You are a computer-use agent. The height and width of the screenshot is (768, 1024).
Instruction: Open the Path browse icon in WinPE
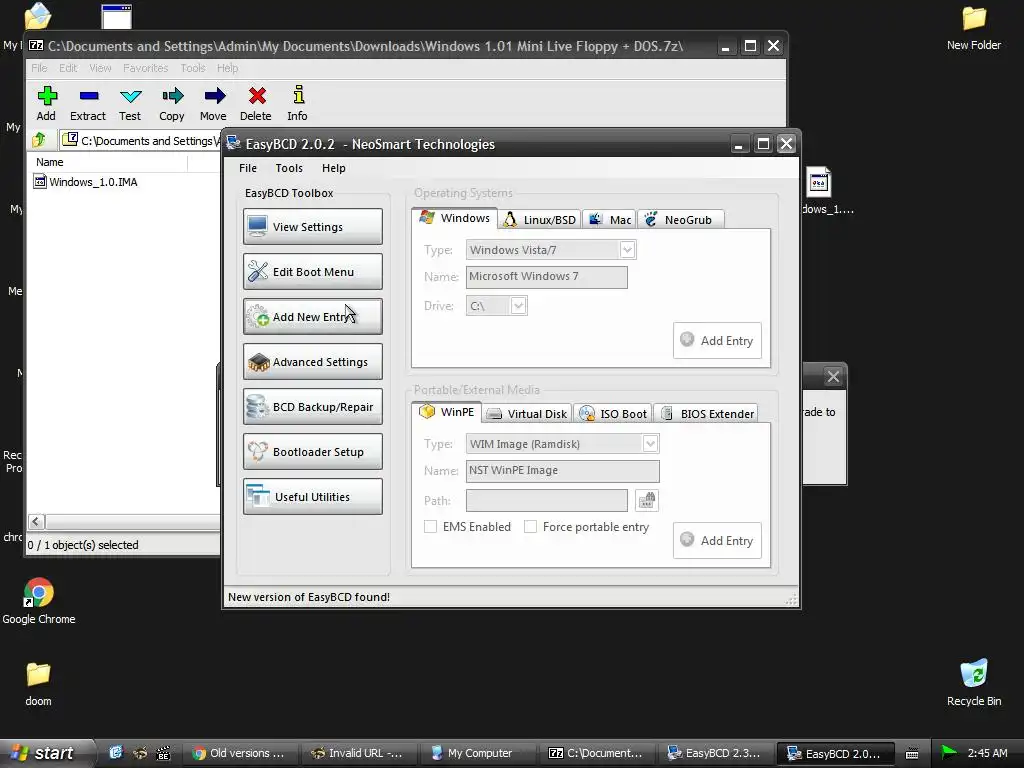point(647,501)
